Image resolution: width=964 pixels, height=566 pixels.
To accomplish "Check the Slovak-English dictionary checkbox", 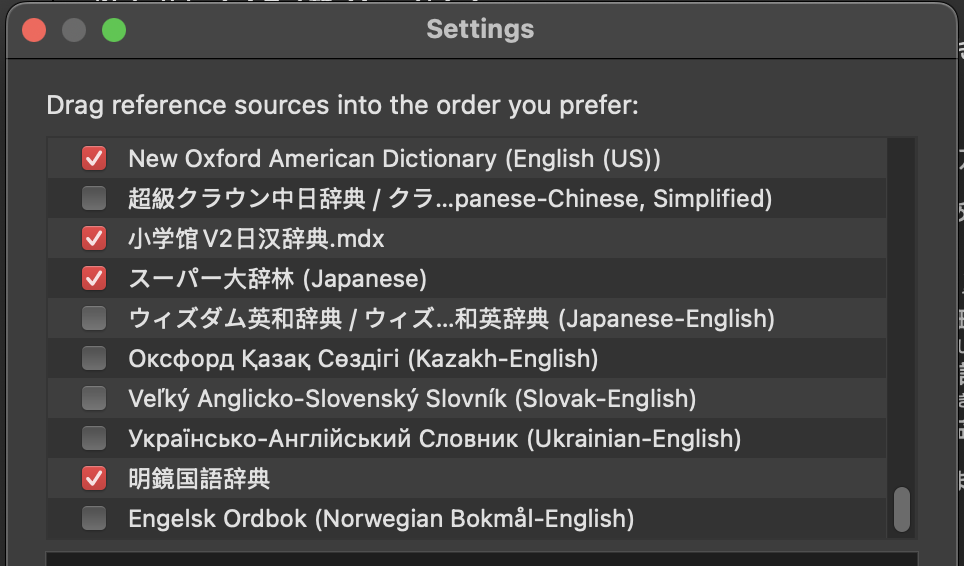I will (94, 398).
